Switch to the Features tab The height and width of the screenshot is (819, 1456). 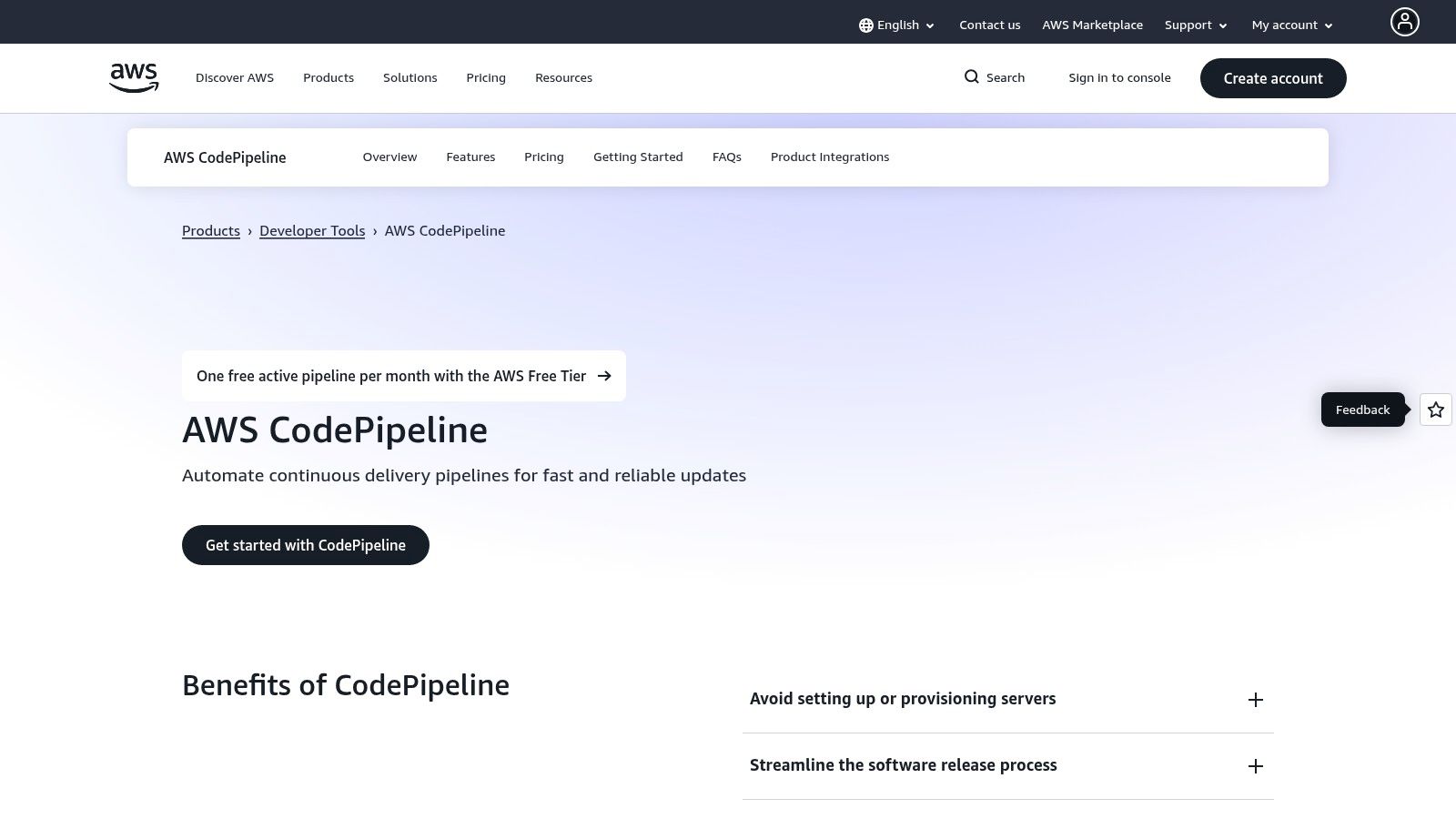coord(470,157)
